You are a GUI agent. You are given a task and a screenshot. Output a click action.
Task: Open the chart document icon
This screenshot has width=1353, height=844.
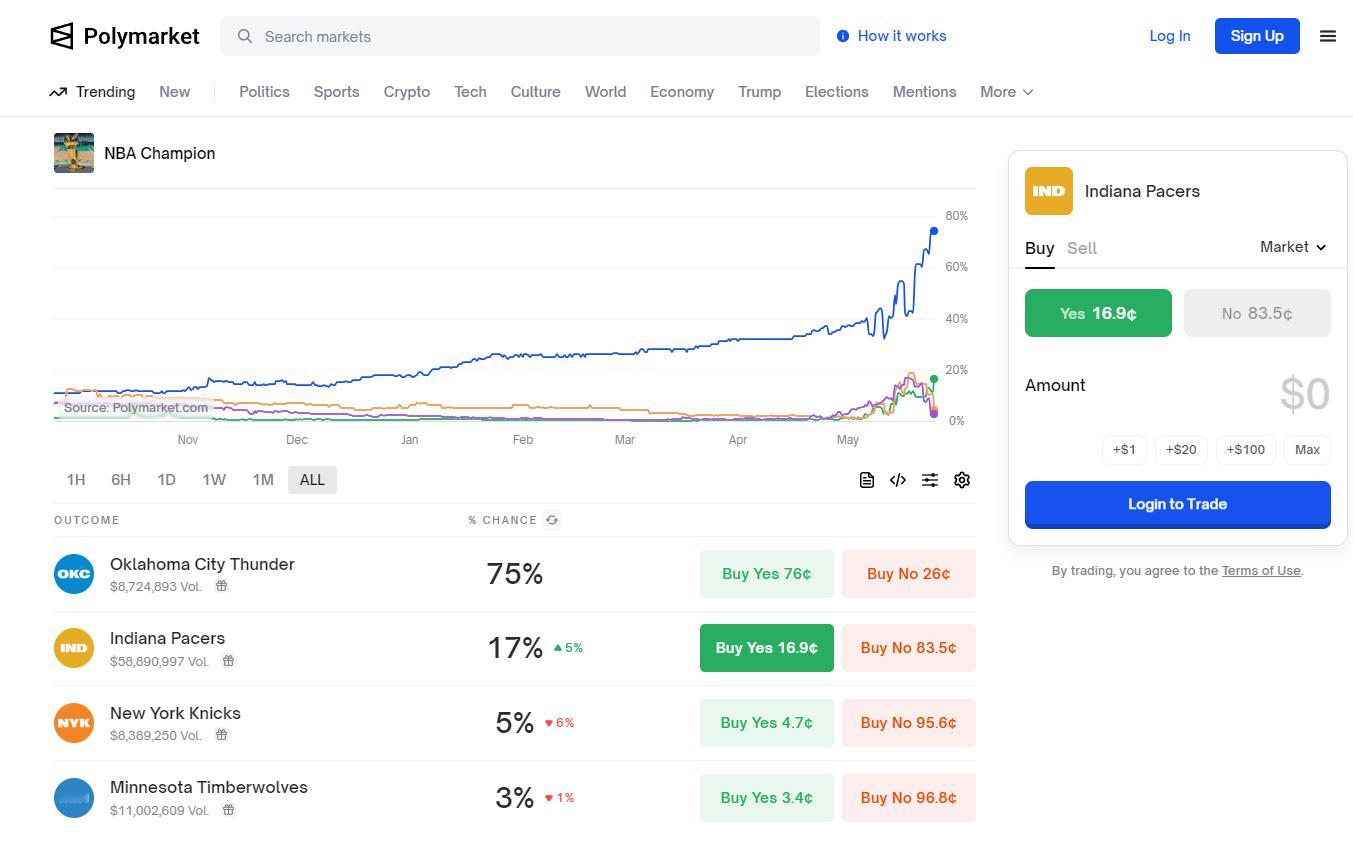coord(867,480)
